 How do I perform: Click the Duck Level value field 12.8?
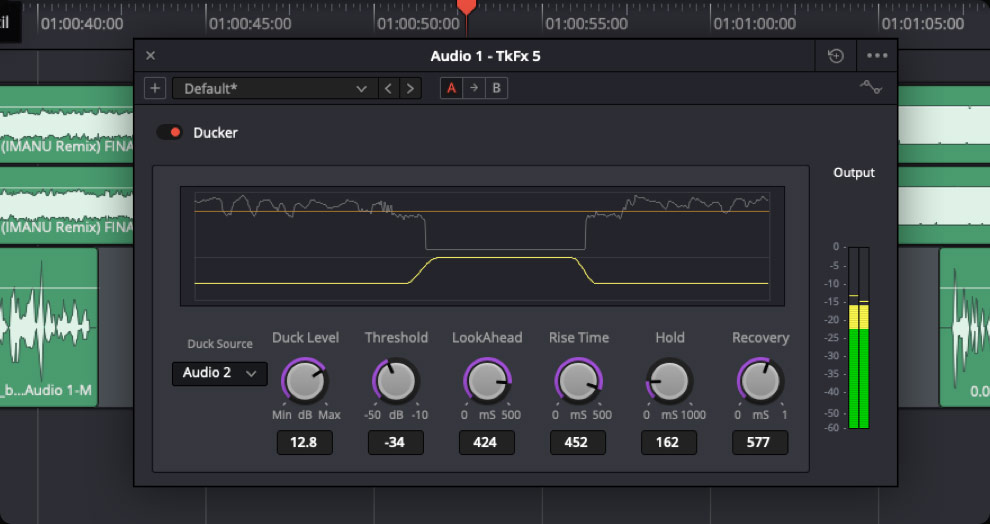coord(304,442)
